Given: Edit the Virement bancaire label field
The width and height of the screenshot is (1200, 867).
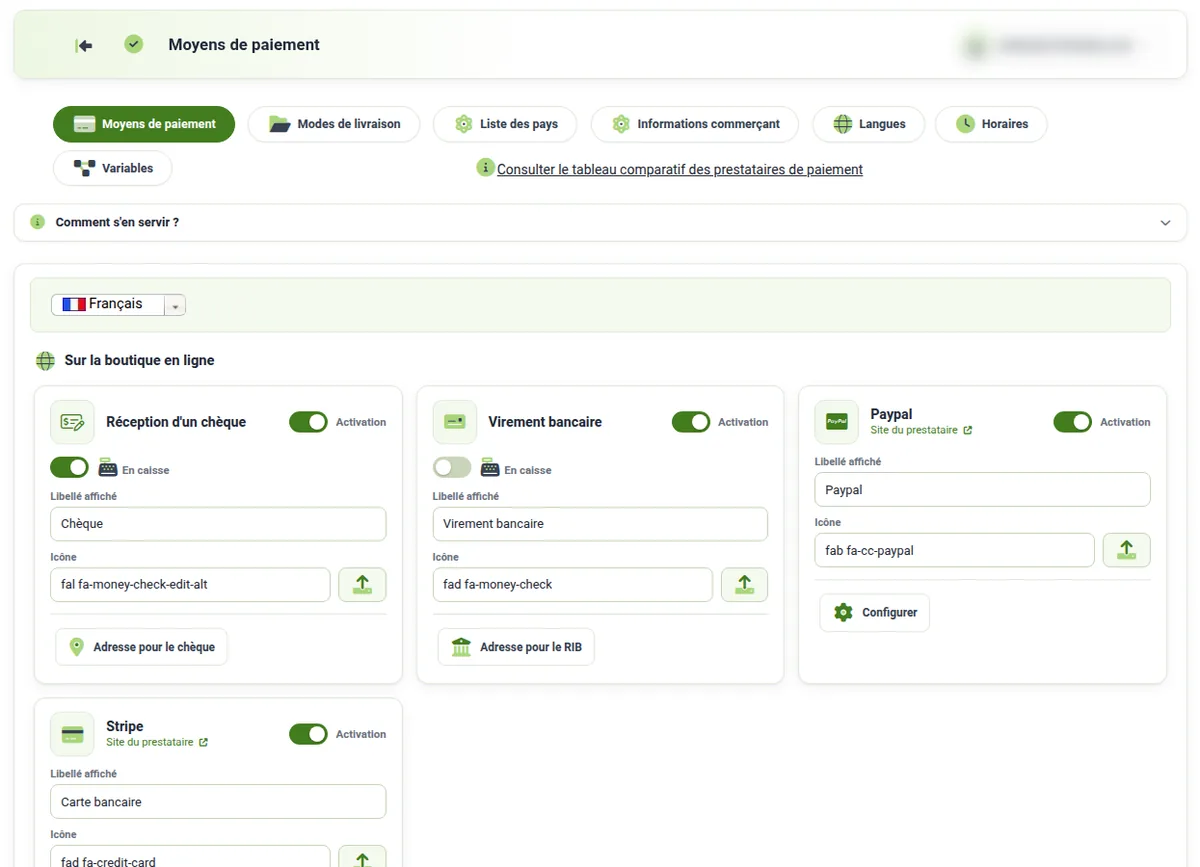Looking at the screenshot, I should pos(600,524).
